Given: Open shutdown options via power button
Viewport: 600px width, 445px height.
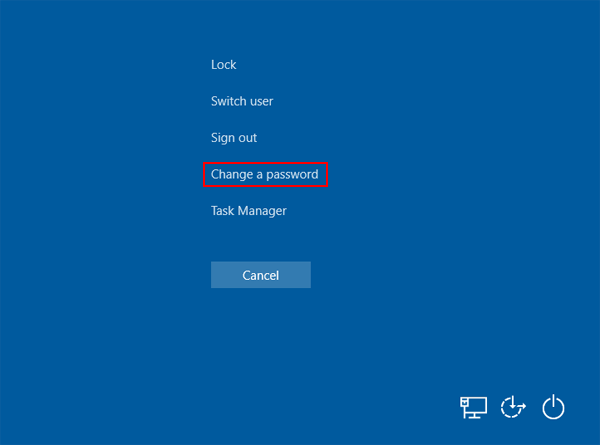Looking at the screenshot, I should [x=553, y=407].
